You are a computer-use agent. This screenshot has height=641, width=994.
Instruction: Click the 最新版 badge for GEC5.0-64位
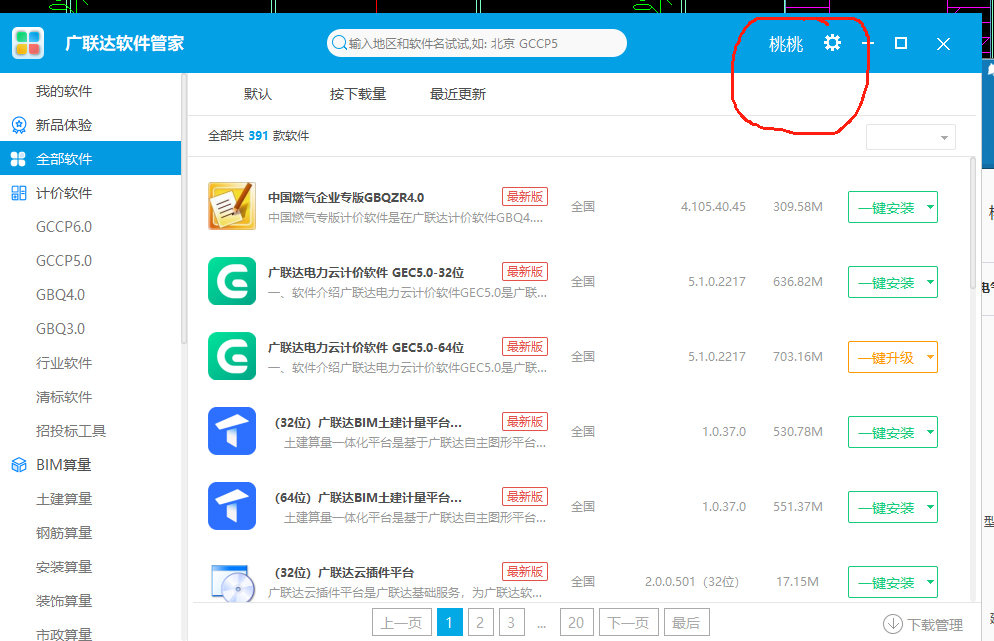[524, 347]
